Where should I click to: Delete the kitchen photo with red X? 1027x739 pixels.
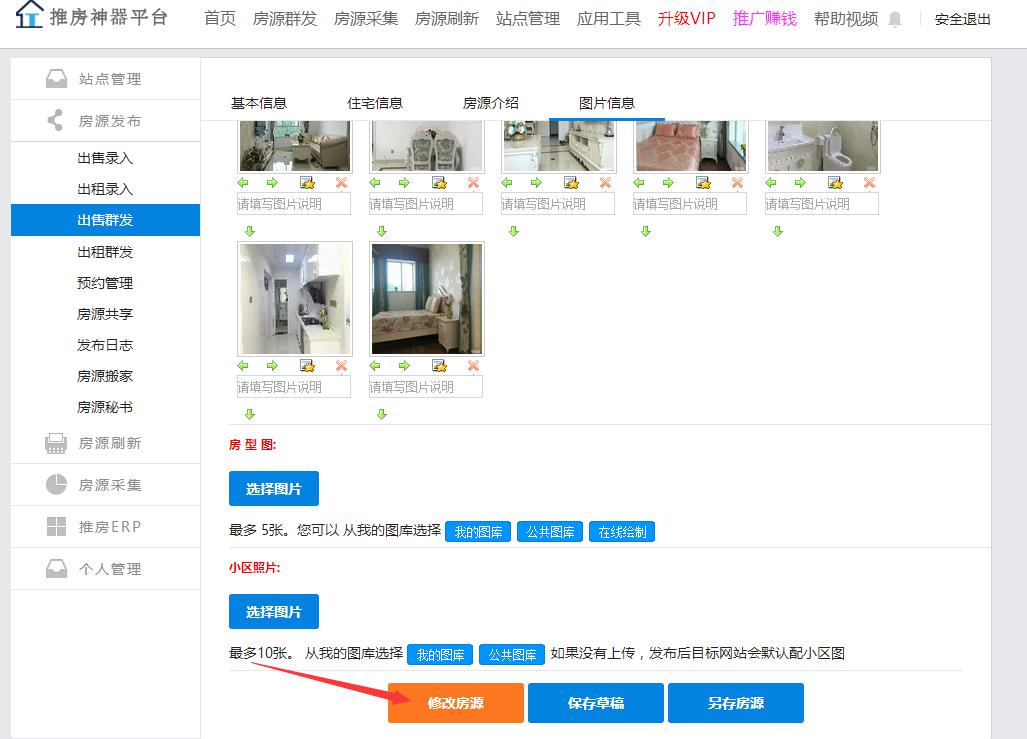tap(341, 366)
